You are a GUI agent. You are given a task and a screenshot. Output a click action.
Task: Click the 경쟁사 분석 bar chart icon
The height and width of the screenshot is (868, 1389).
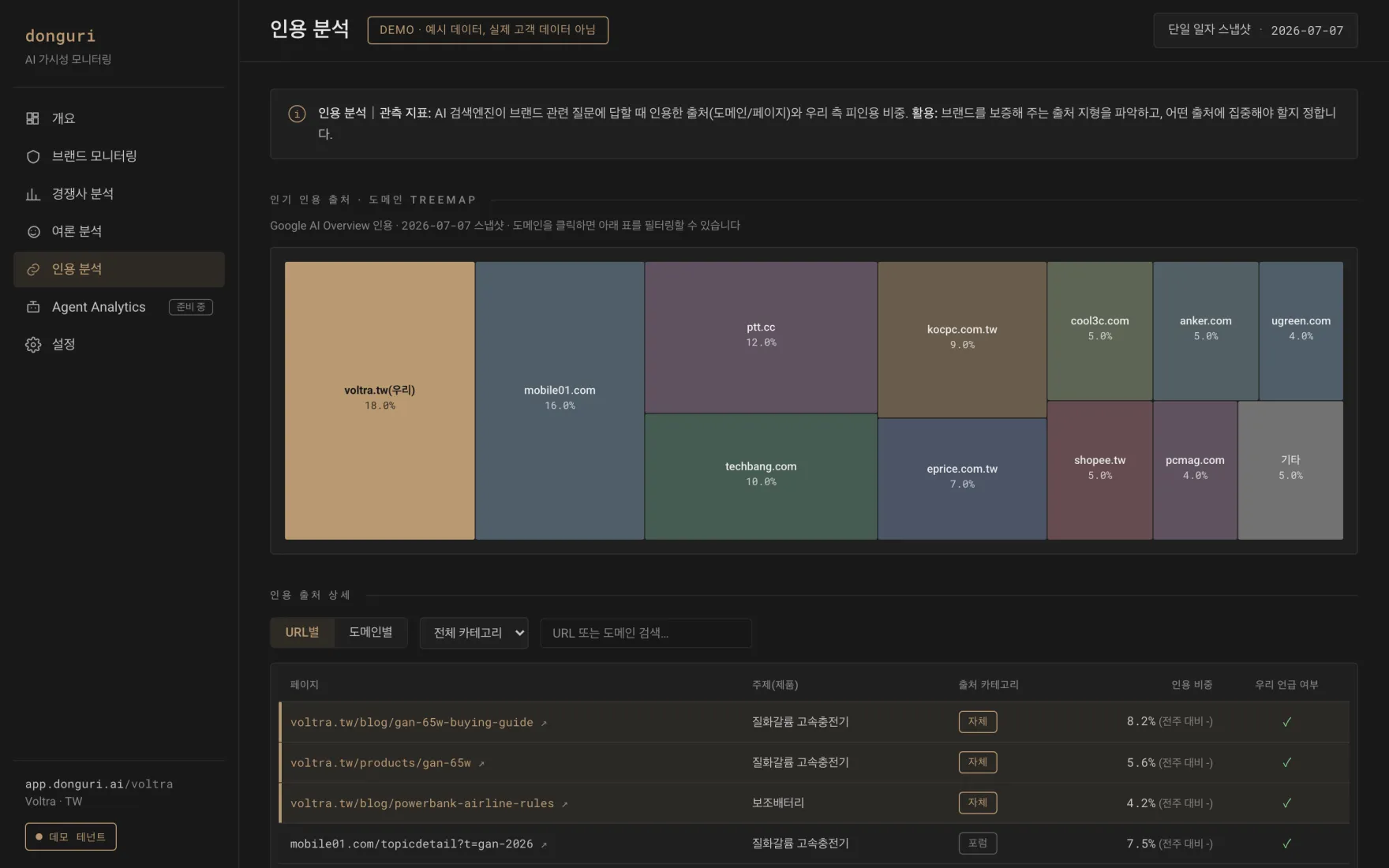coord(32,194)
